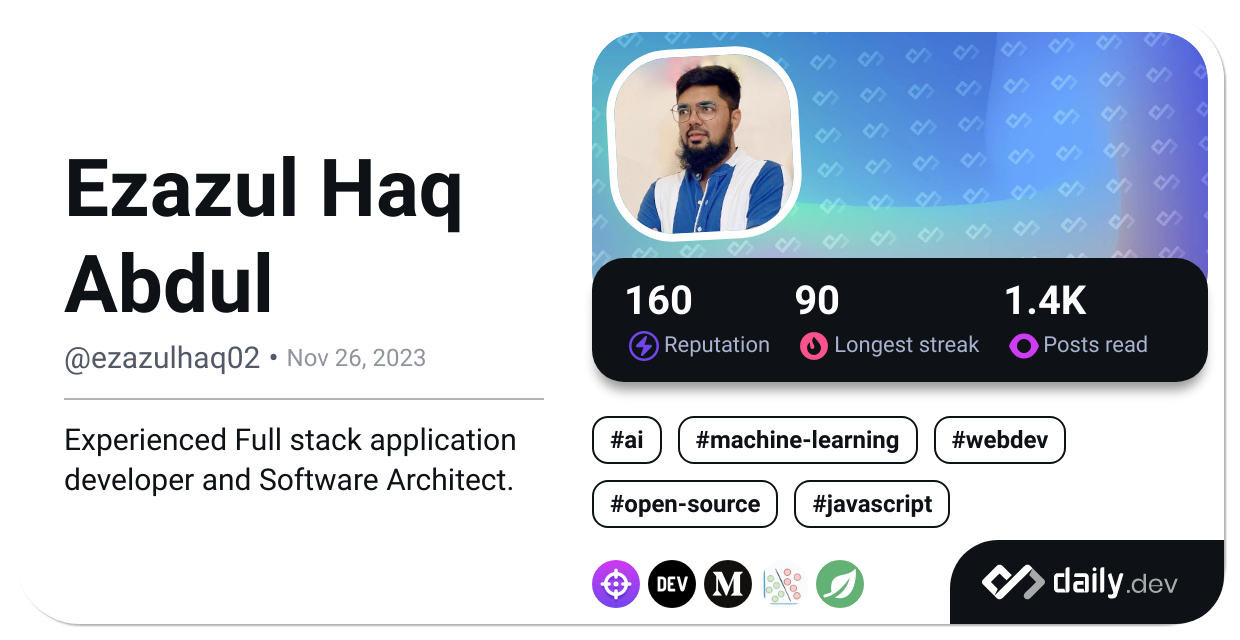Select the scatter-plot data source icon
The height and width of the screenshot is (640, 1240).
[x=784, y=583]
